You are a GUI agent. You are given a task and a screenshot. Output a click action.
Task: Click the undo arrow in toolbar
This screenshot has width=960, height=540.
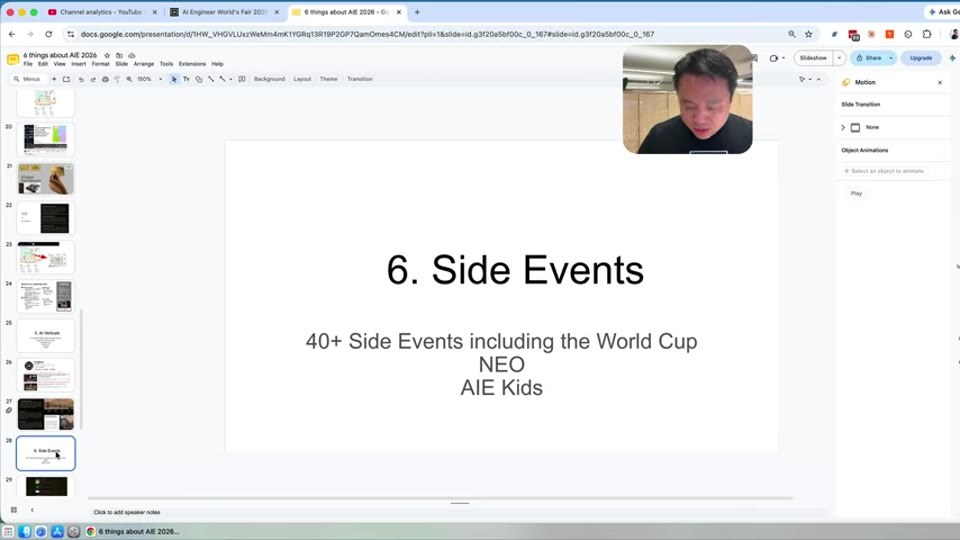[81, 79]
